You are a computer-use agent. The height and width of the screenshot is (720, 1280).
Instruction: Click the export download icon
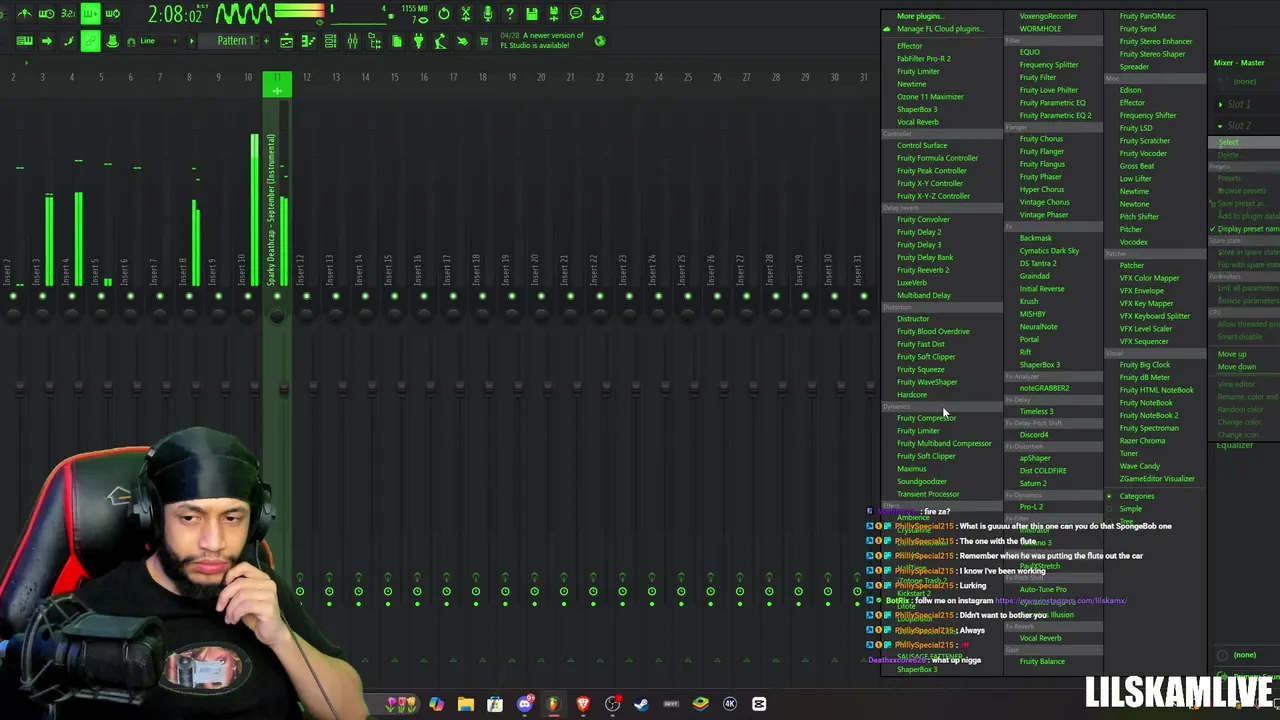click(598, 14)
